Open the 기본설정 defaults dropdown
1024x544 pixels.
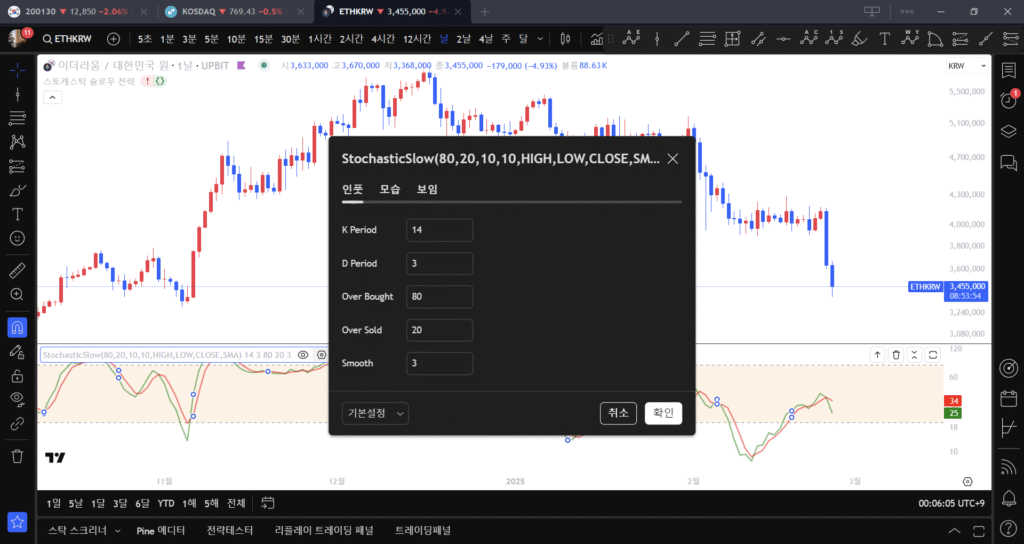[375, 413]
